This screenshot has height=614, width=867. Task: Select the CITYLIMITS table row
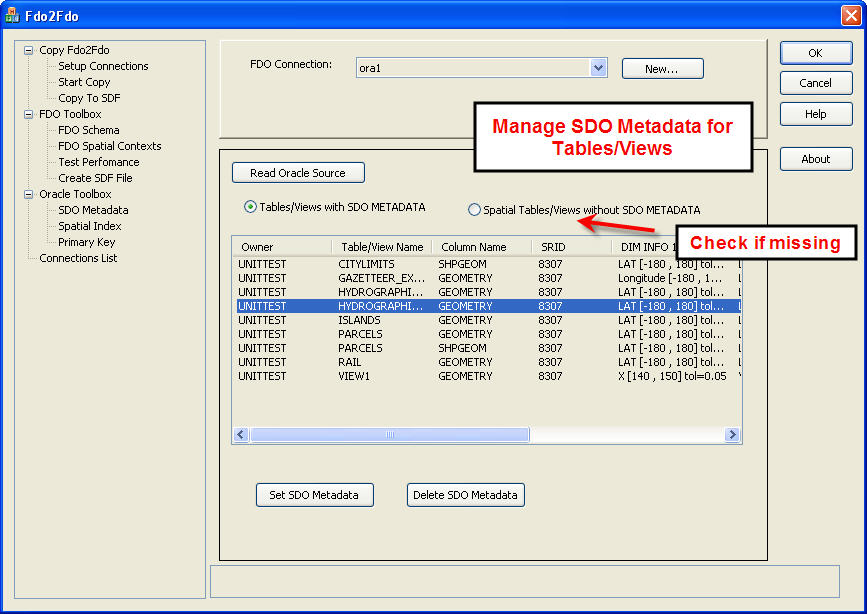click(x=488, y=264)
